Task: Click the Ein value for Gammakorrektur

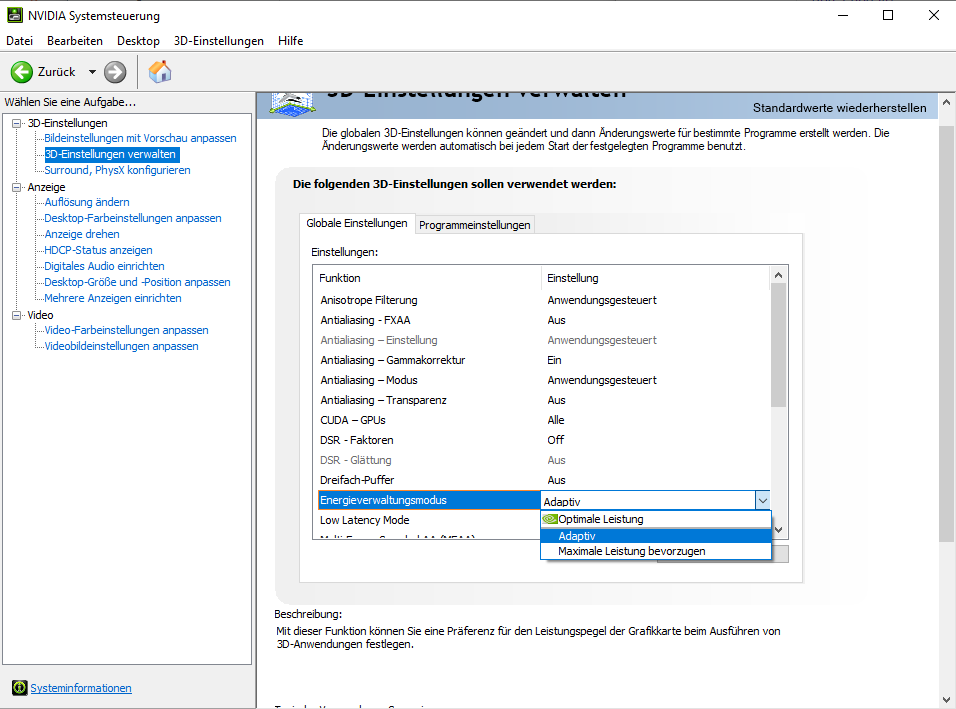Action: click(554, 360)
